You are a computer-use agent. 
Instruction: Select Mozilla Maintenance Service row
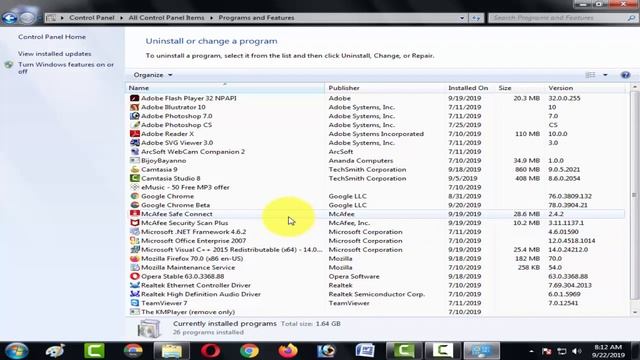376,267
